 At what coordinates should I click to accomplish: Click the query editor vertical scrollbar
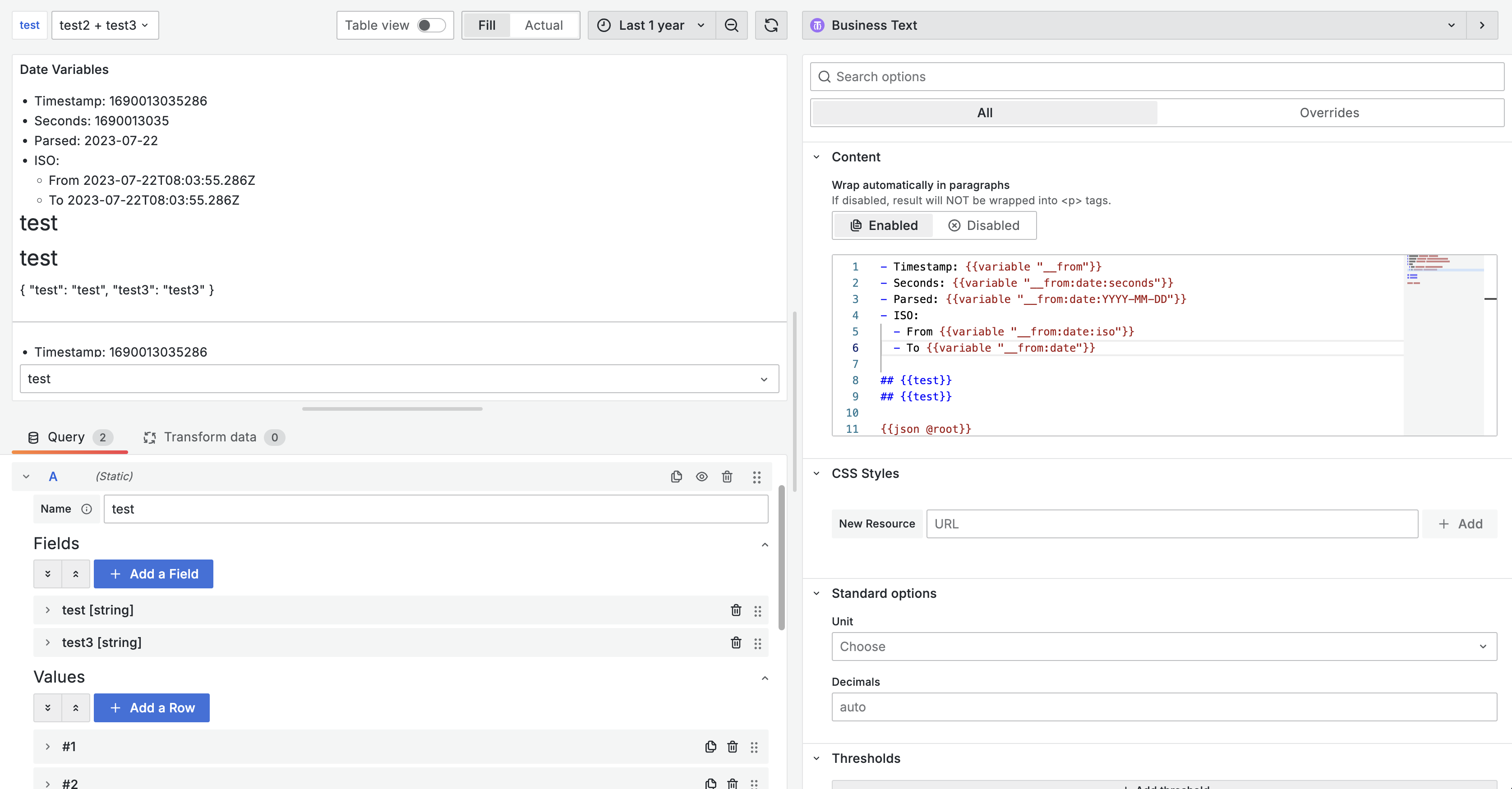[781, 557]
